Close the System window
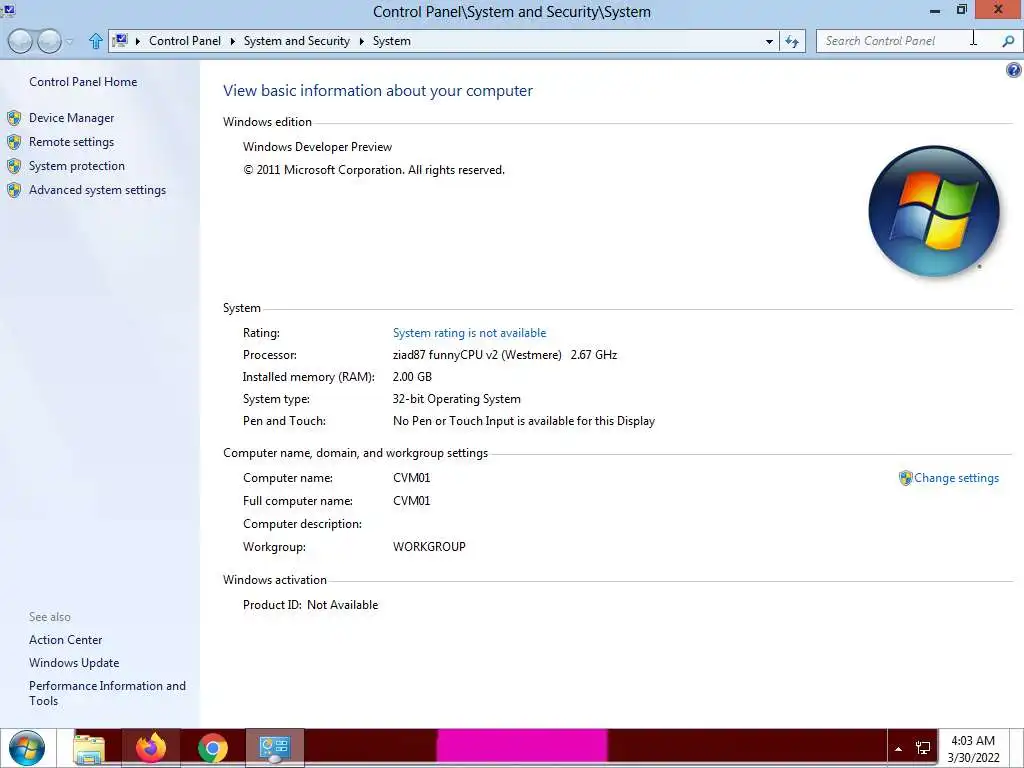Image resolution: width=1024 pixels, height=768 pixels. [x=999, y=9]
